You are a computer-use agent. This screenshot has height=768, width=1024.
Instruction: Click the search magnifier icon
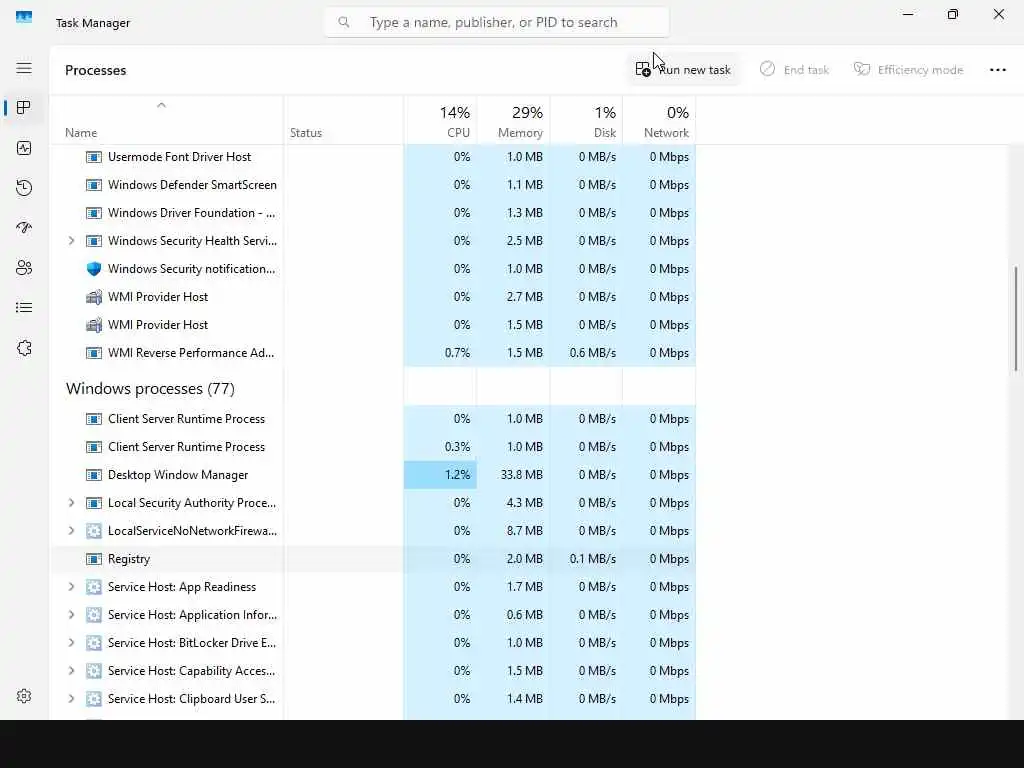[344, 22]
